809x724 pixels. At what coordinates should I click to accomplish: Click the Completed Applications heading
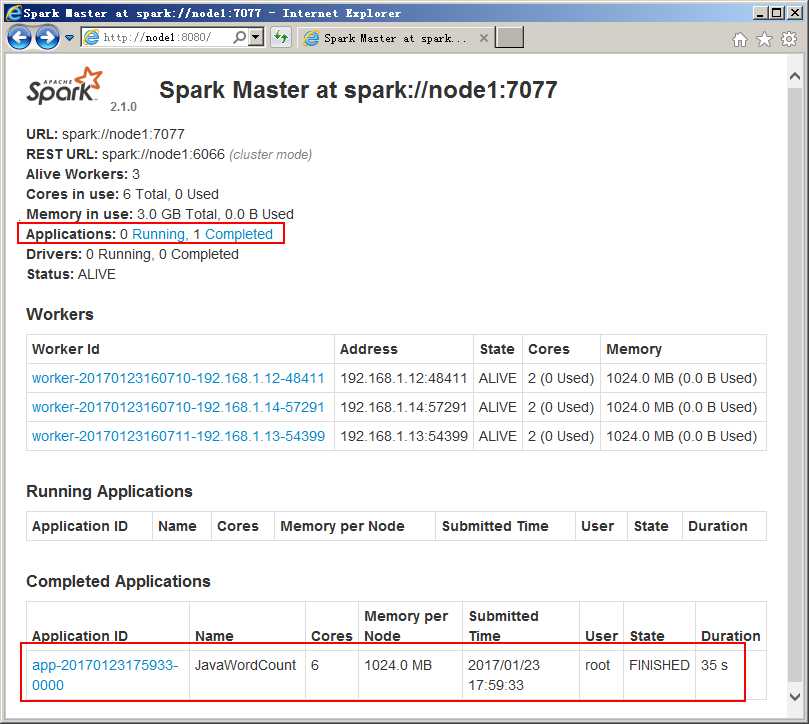[x=118, y=582]
